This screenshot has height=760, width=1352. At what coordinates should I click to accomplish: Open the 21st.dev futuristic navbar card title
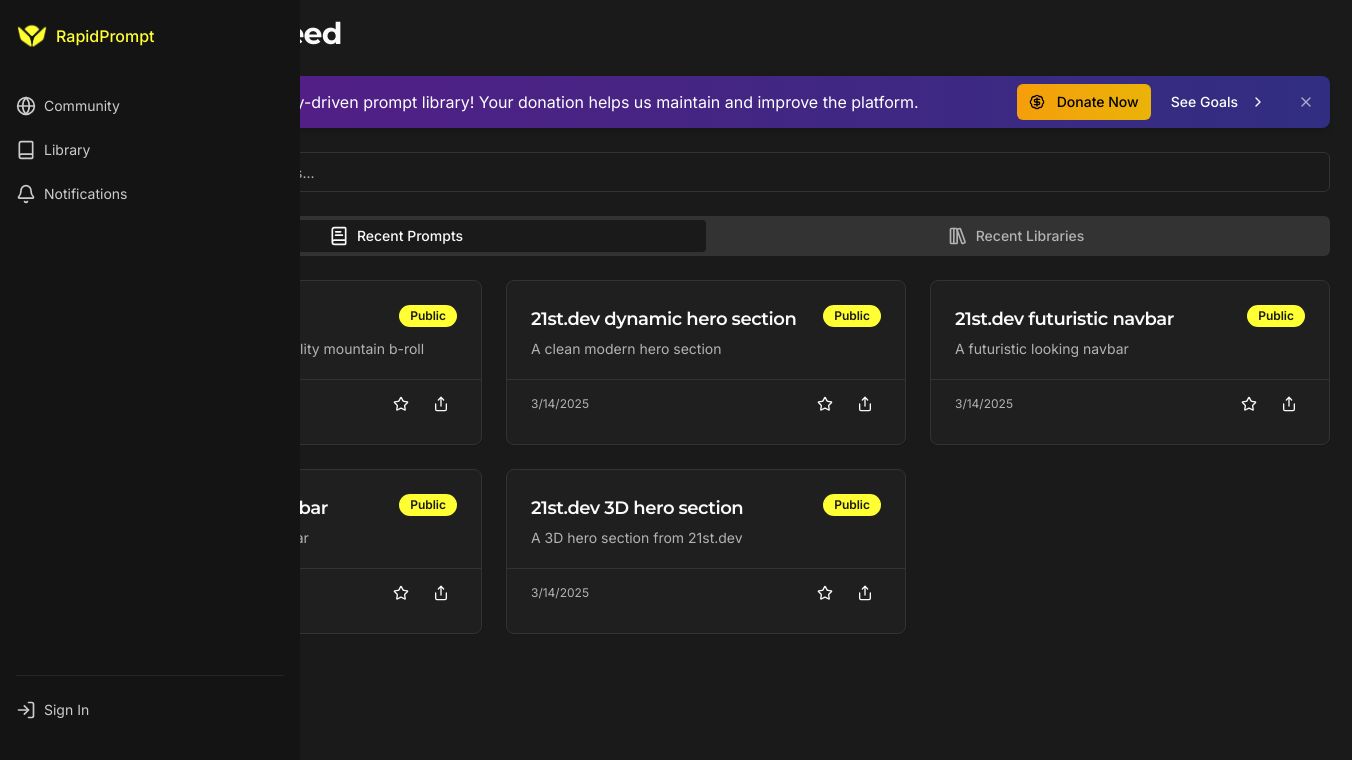[1064, 319]
